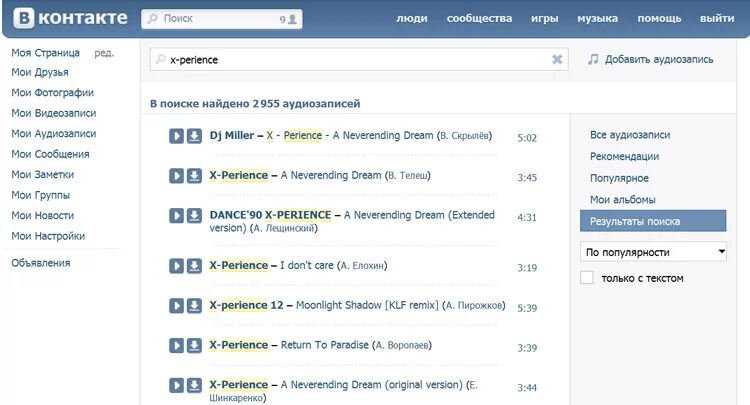Download Moonlight Shadow KLF remix
The image size is (750, 405).
[194, 306]
